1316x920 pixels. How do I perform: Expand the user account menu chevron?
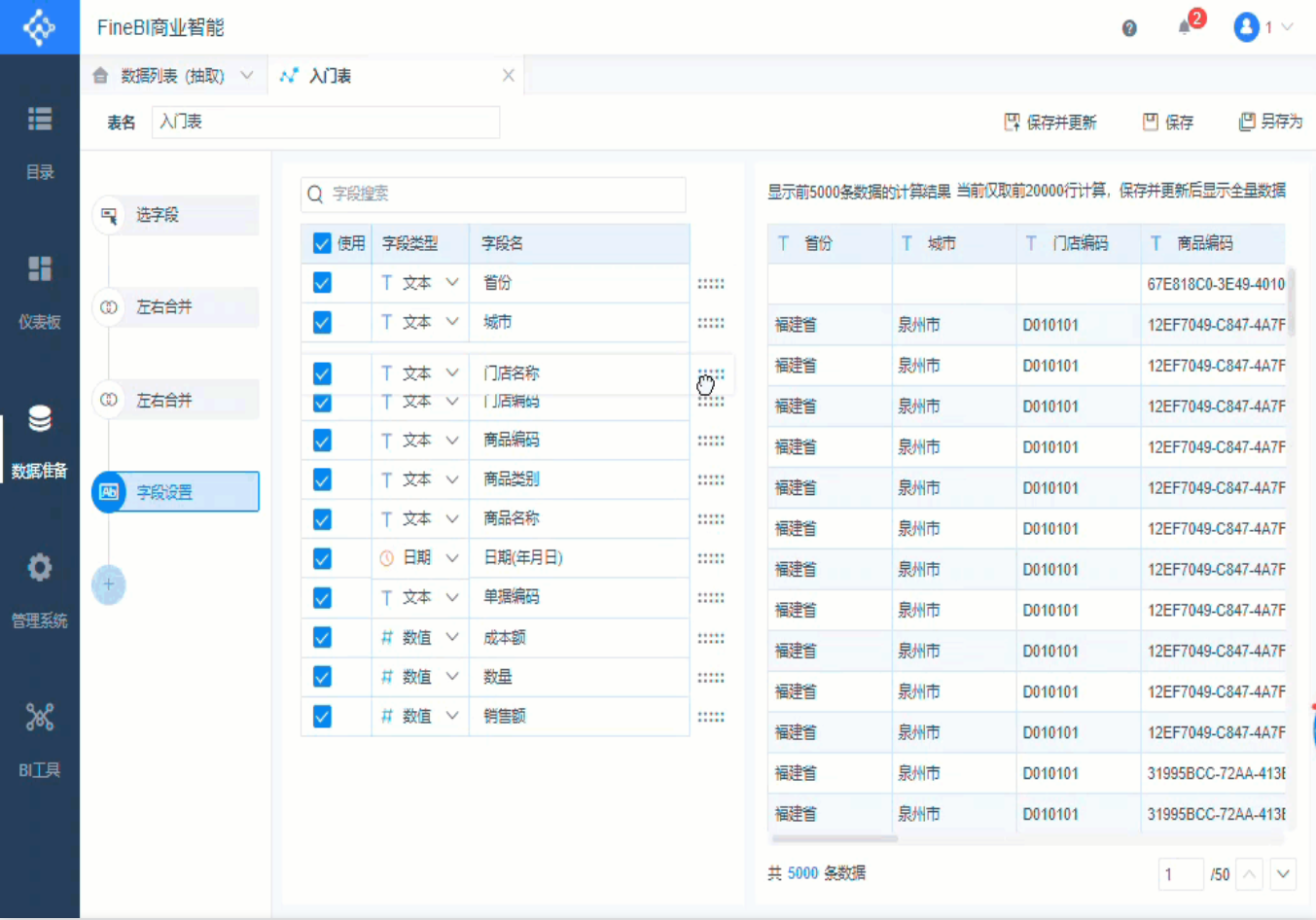(x=1287, y=27)
